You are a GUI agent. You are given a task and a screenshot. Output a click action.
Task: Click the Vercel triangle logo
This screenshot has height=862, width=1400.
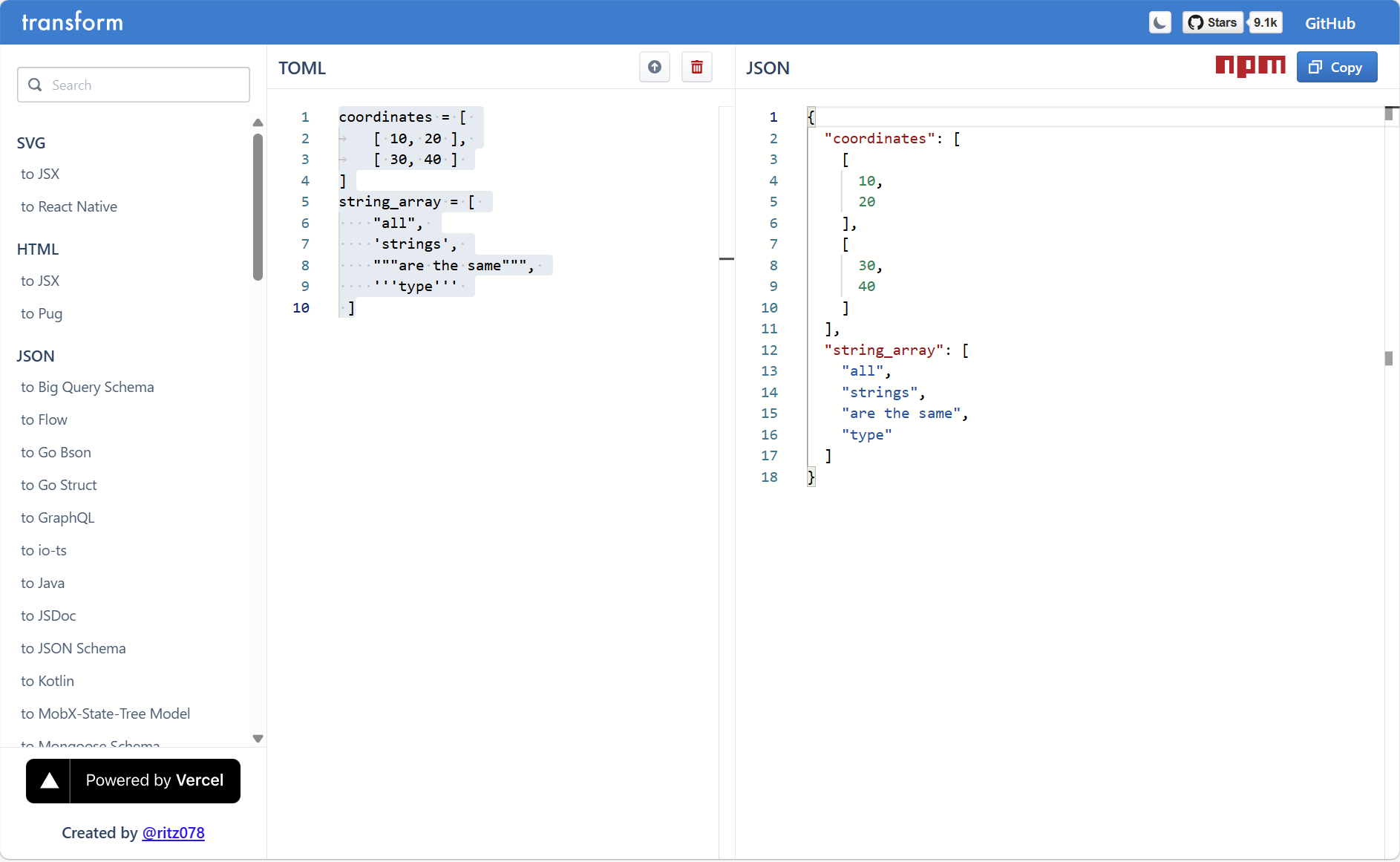pyautogui.click(x=49, y=780)
